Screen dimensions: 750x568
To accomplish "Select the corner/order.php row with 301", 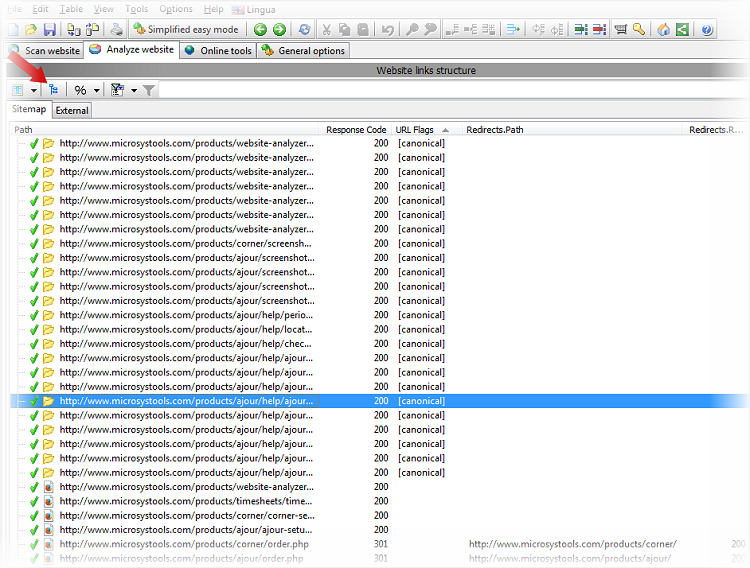I will point(186,544).
